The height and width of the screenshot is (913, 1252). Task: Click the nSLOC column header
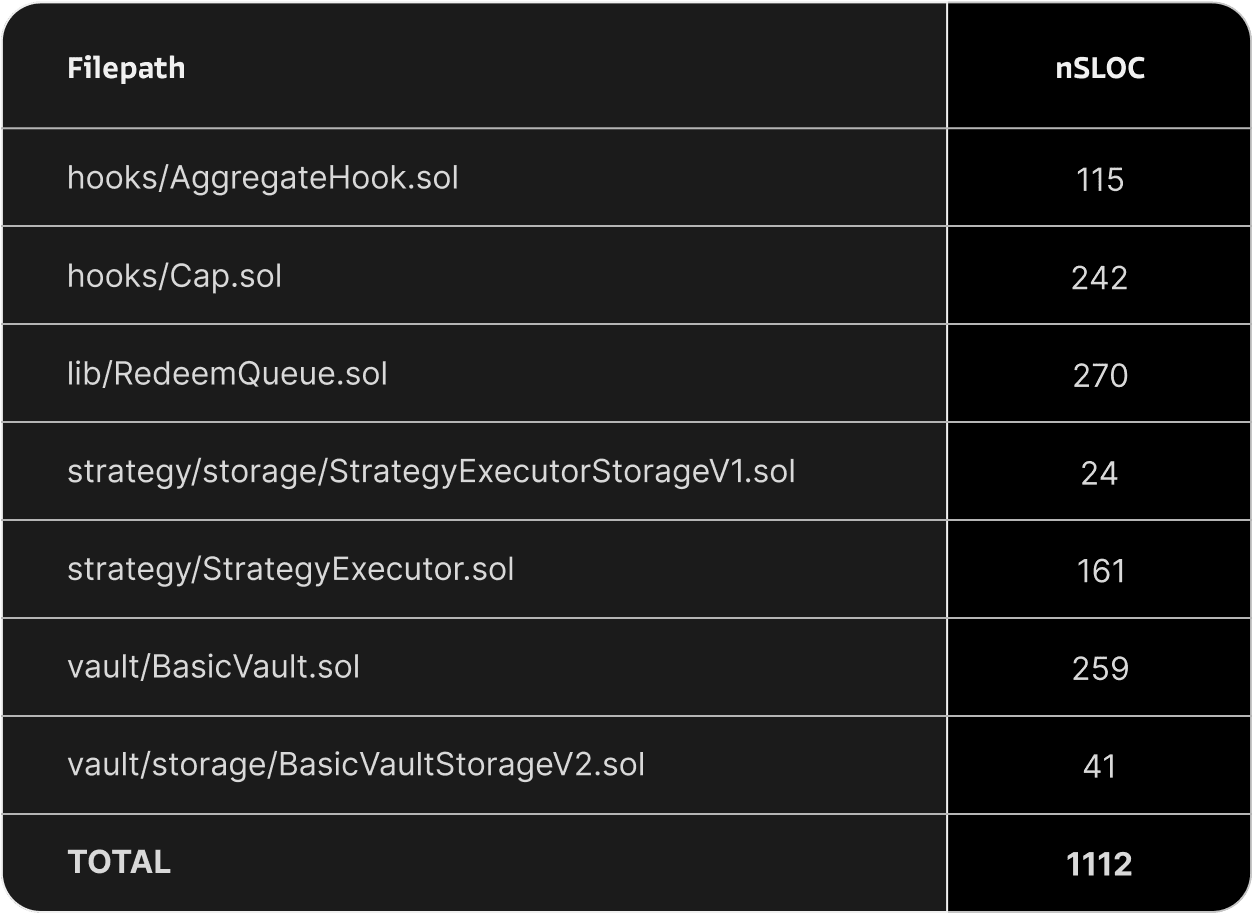coord(1100,68)
